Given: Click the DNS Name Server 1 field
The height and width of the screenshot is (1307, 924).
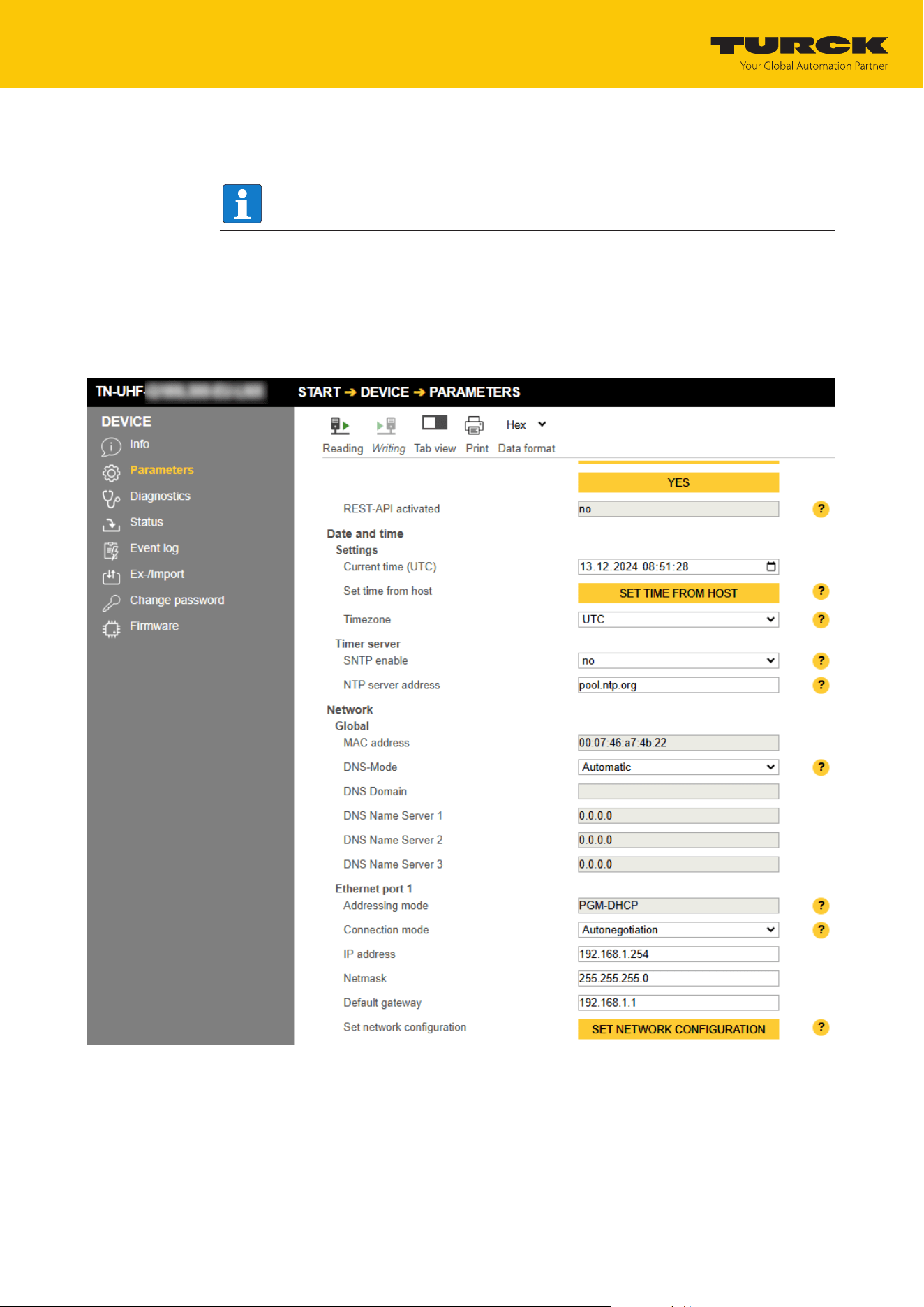Looking at the screenshot, I should click(x=678, y=815).
